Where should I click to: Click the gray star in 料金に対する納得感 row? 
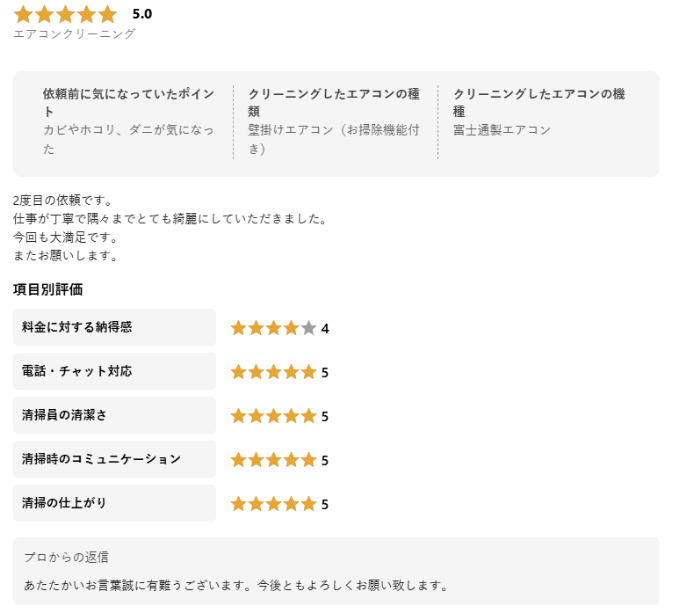[309, 328]
